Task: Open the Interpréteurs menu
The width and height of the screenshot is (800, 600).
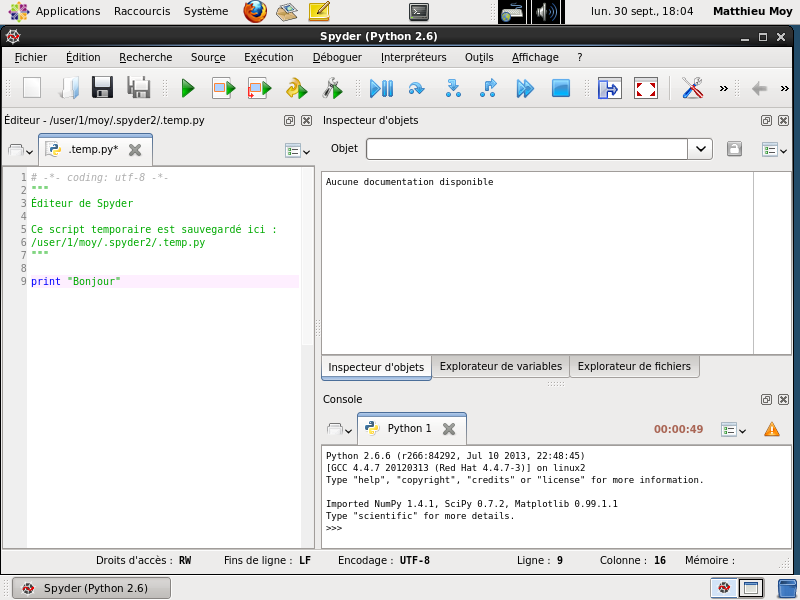Action: click(413, 57)
